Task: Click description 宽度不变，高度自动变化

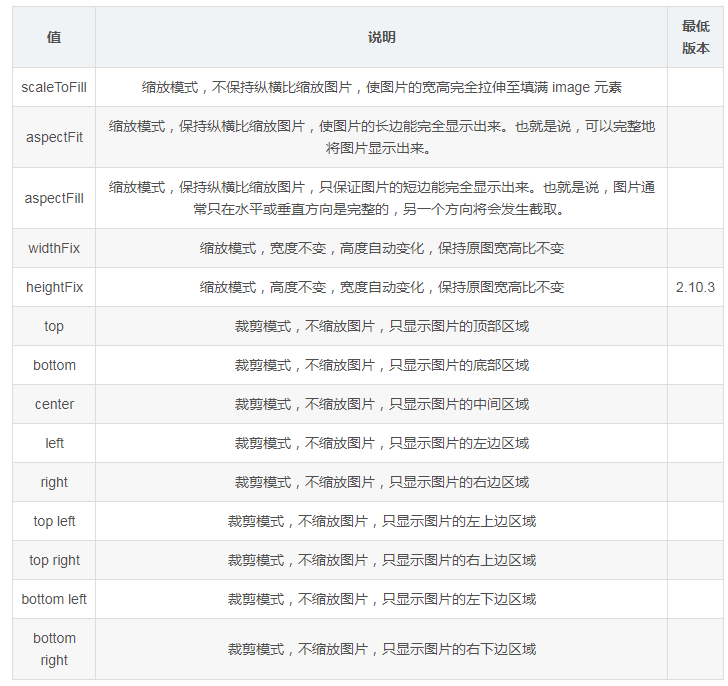Action: pyautogui.click(x=382, y=248)
